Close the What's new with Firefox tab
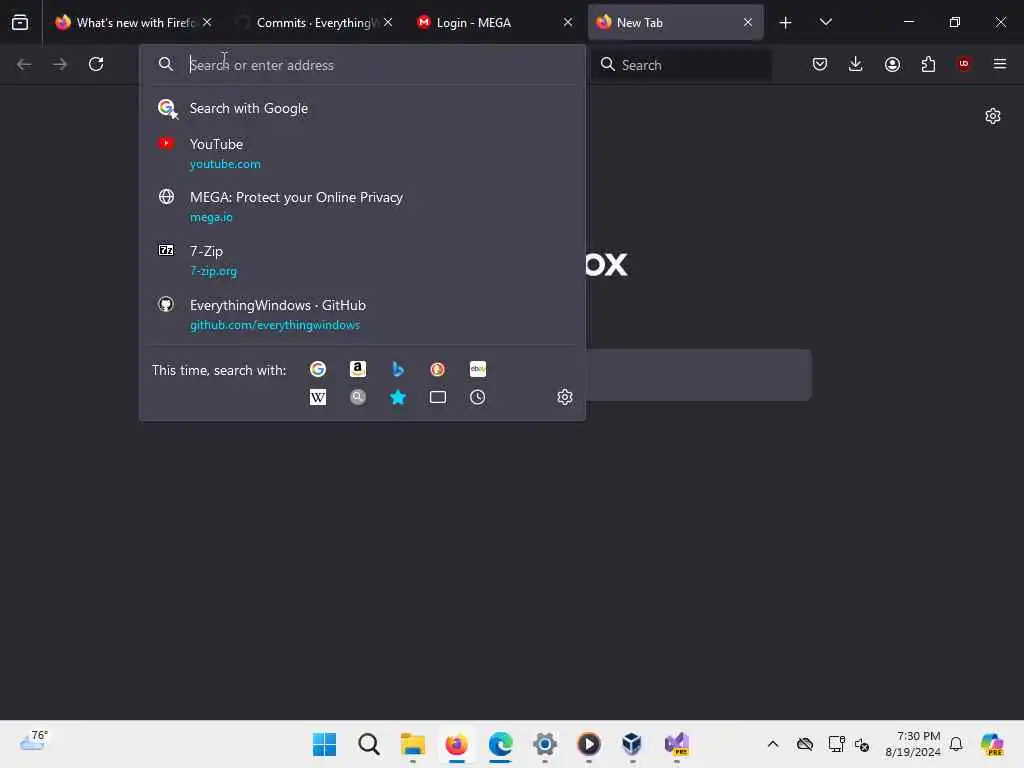Image resolution: width=1024 pixels, height=768 pixels. pyautogui.click(x=207, y=22)
